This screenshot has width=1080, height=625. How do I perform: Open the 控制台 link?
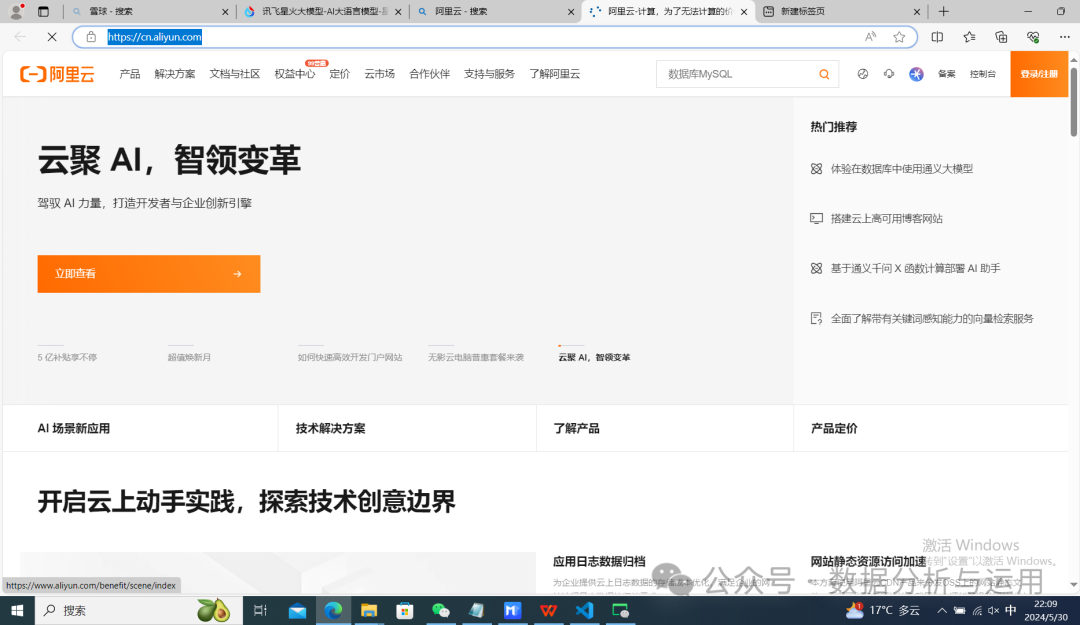[983, 74]
